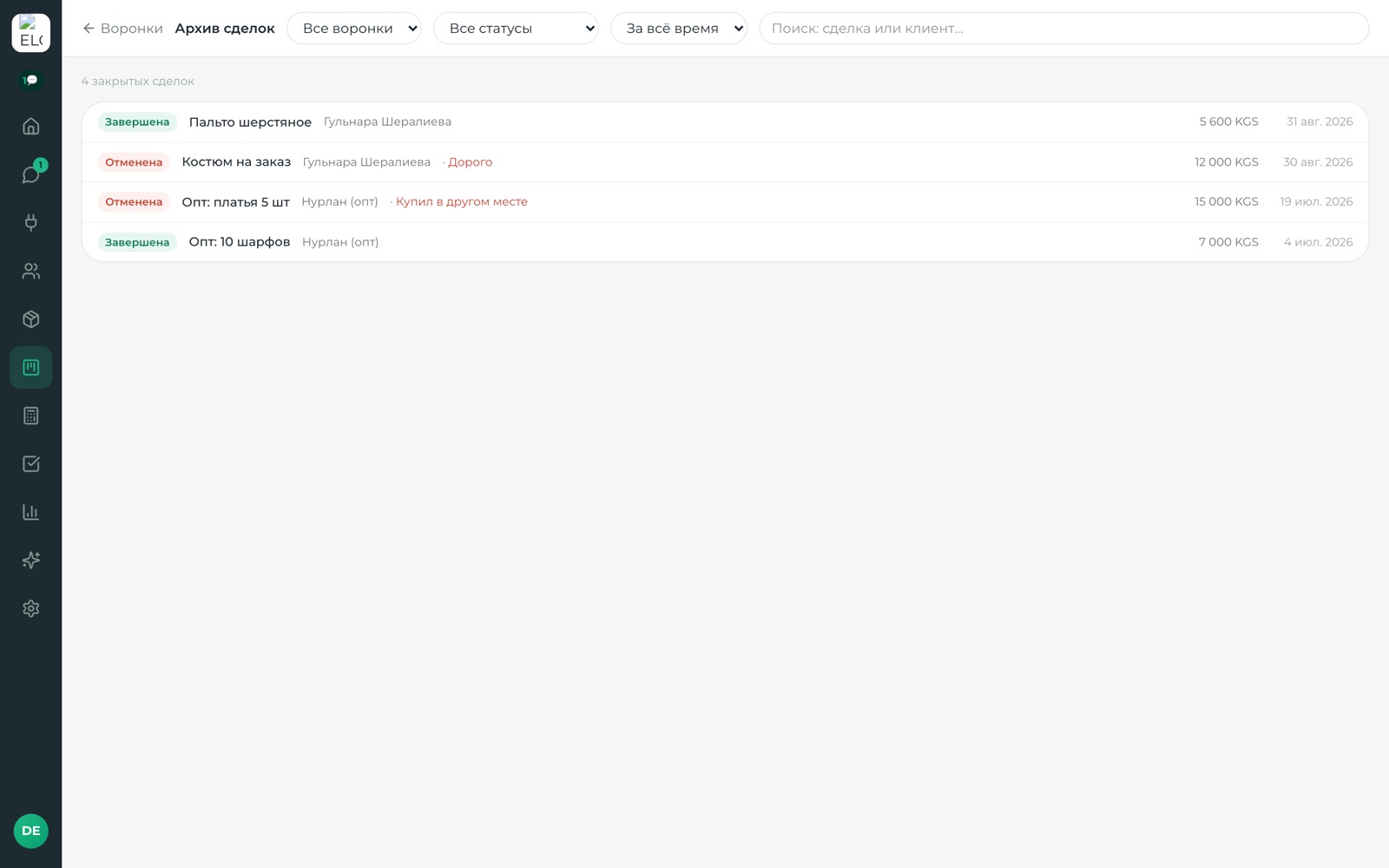Click the app logo at top left
Screen dimensions: 1389x868
pyautogui.click(x=31, y=33)
